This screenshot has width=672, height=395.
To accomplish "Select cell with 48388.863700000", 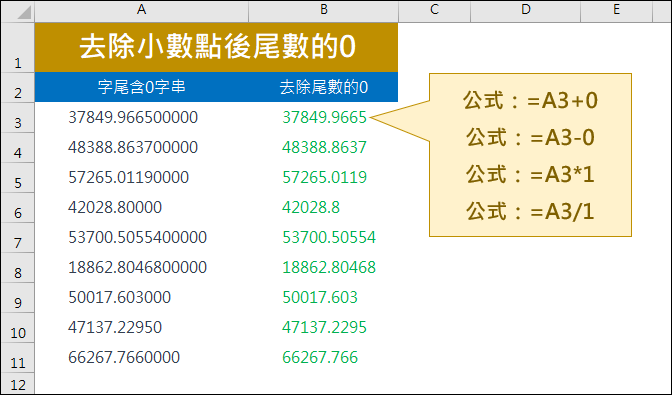I will [x=141, y=147].
